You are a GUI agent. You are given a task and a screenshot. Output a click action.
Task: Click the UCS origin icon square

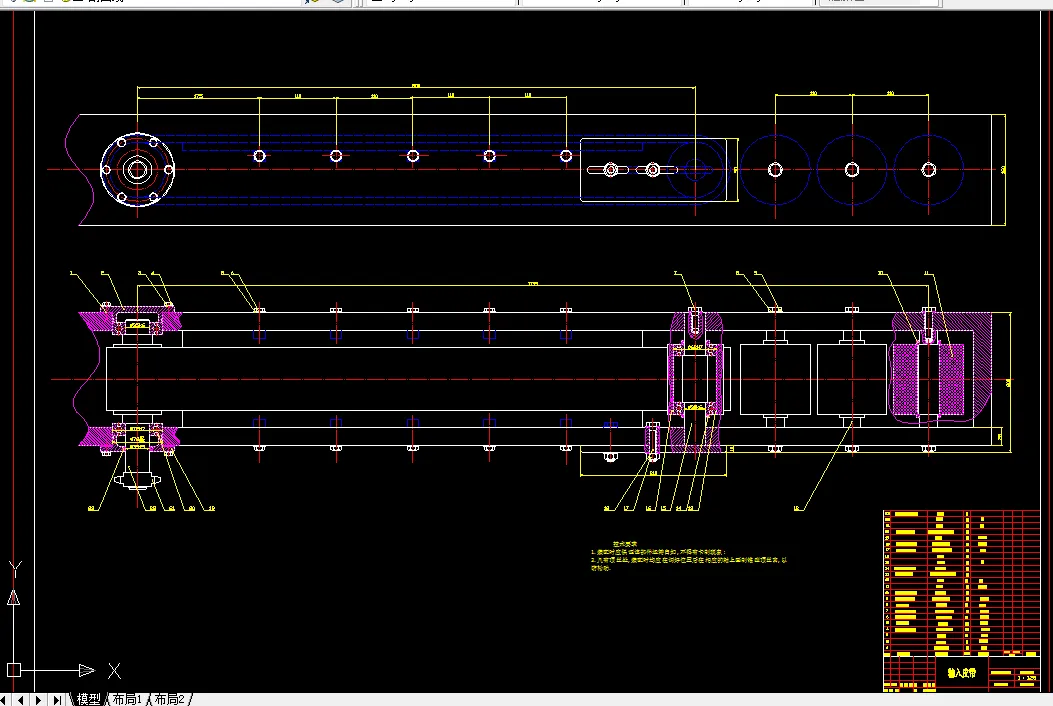13,670
